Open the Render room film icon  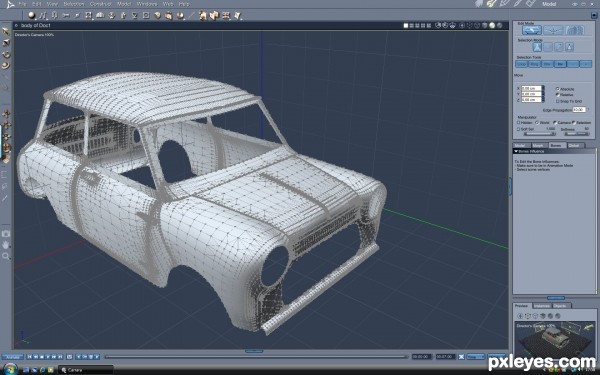point(531,3)
